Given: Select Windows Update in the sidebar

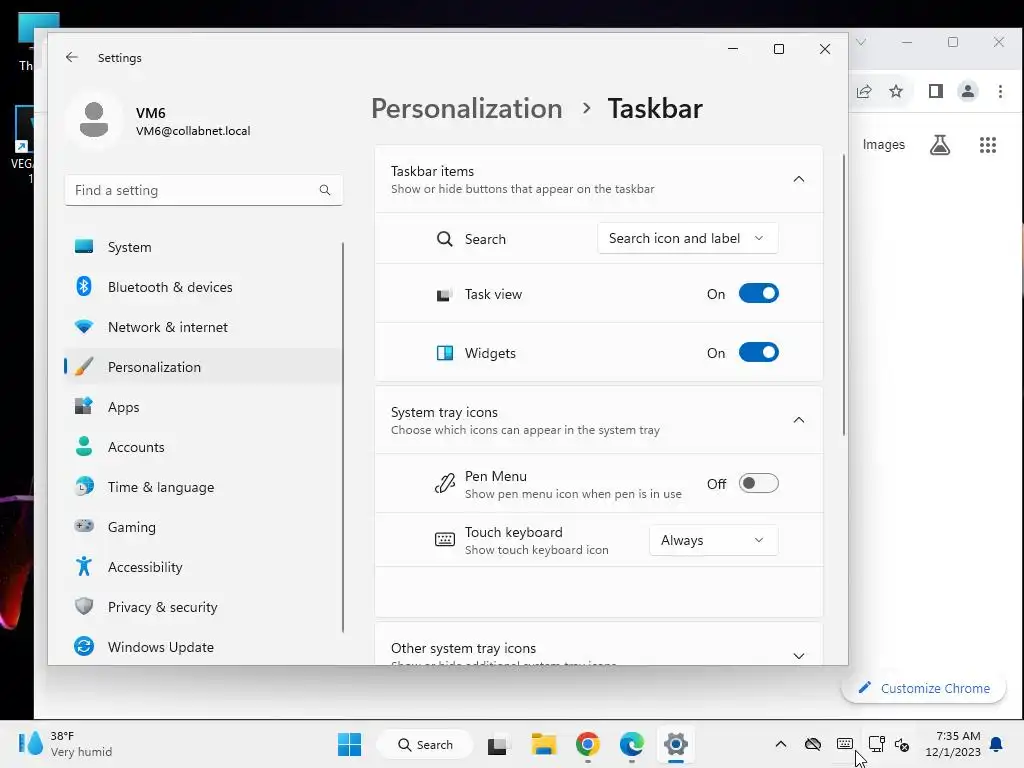Looking at the screenshot, I should click(x=203, y=647).
